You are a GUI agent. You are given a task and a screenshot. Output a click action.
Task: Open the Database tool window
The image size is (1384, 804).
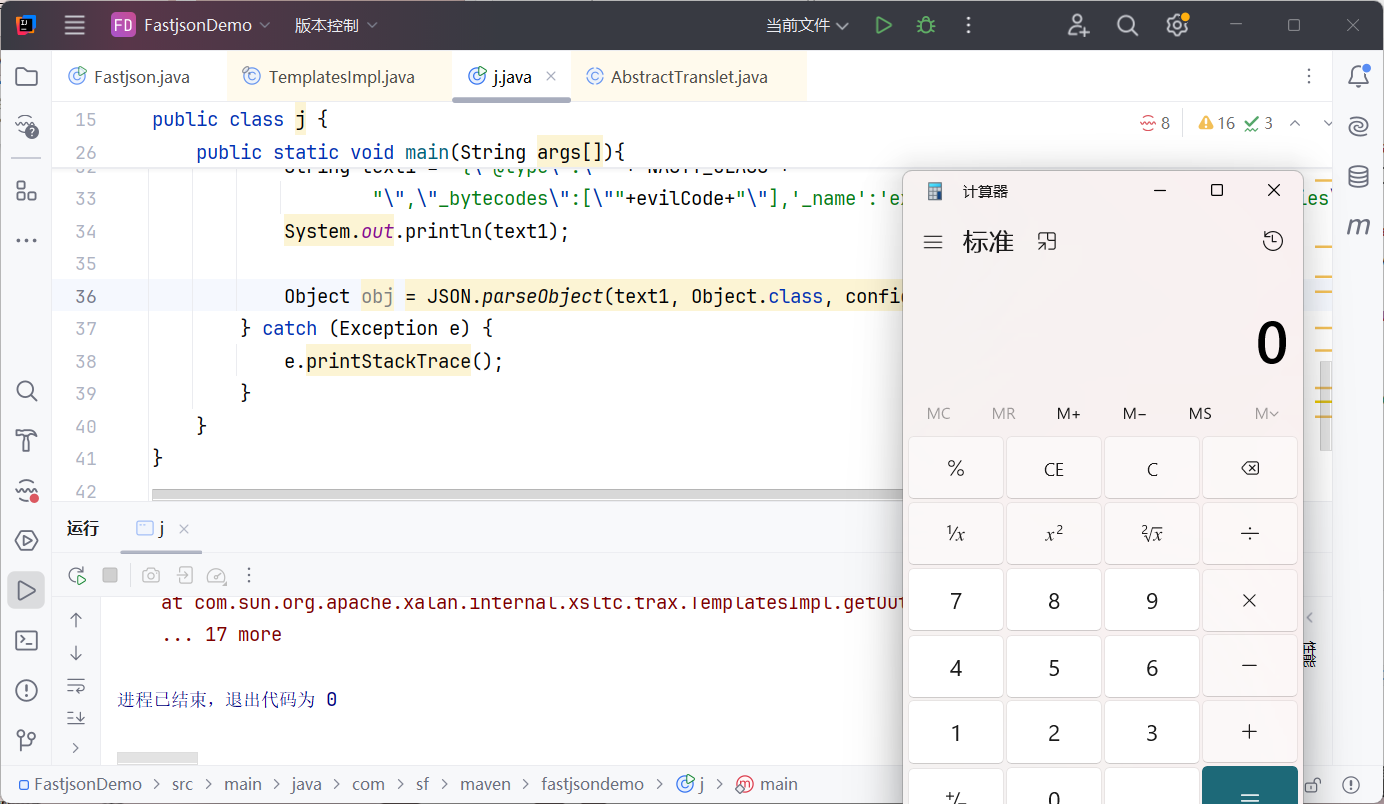[1358, 177]
